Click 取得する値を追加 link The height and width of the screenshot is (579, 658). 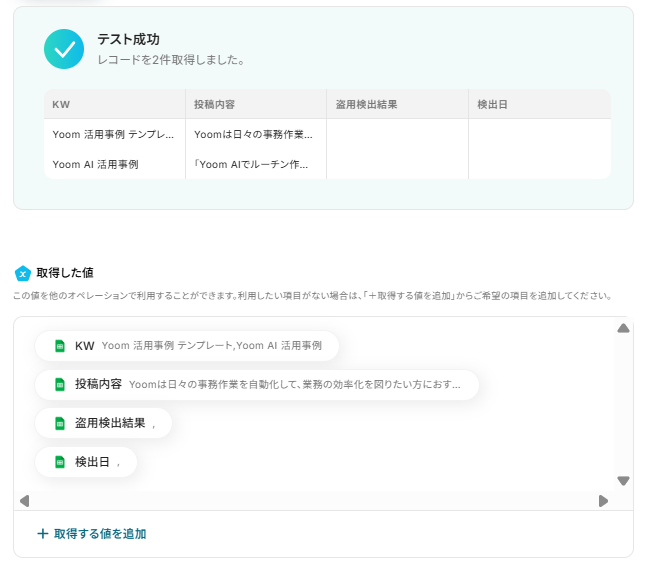coord(92,534)
